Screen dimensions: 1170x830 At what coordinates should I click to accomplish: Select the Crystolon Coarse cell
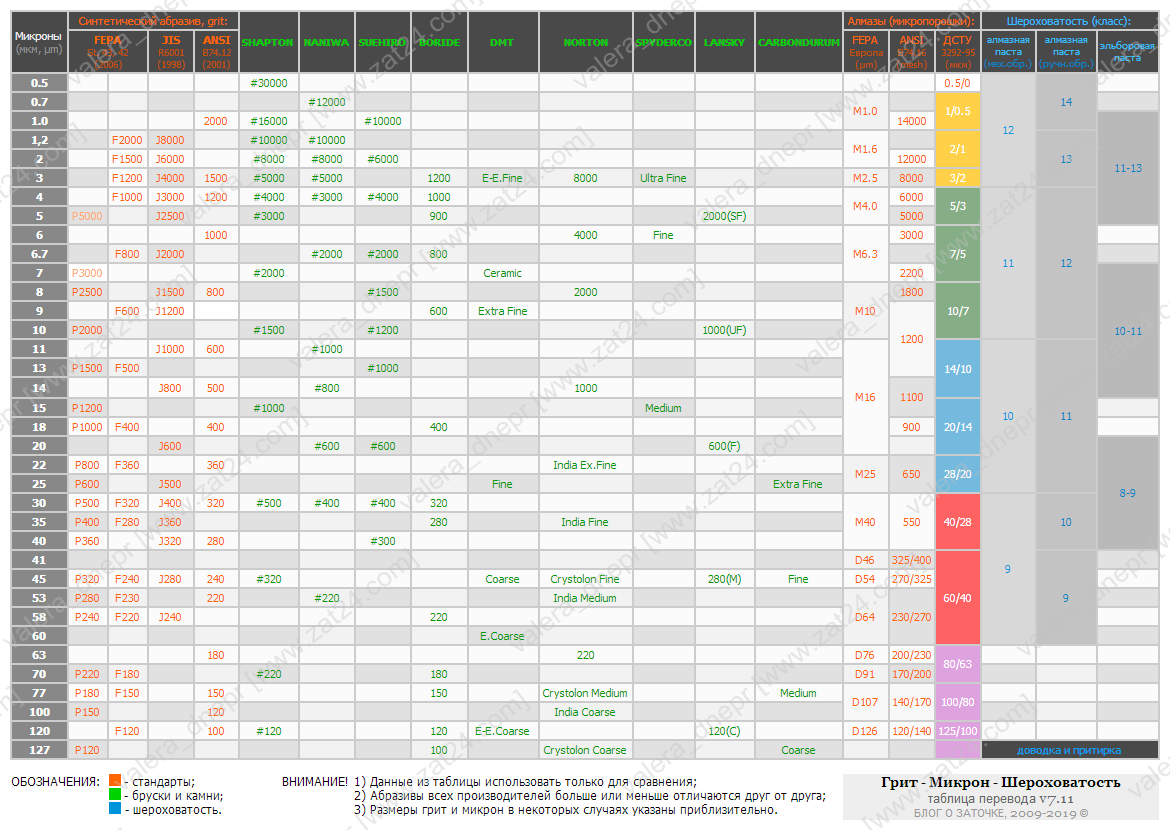pyautogui.click(x=585, y=750)
